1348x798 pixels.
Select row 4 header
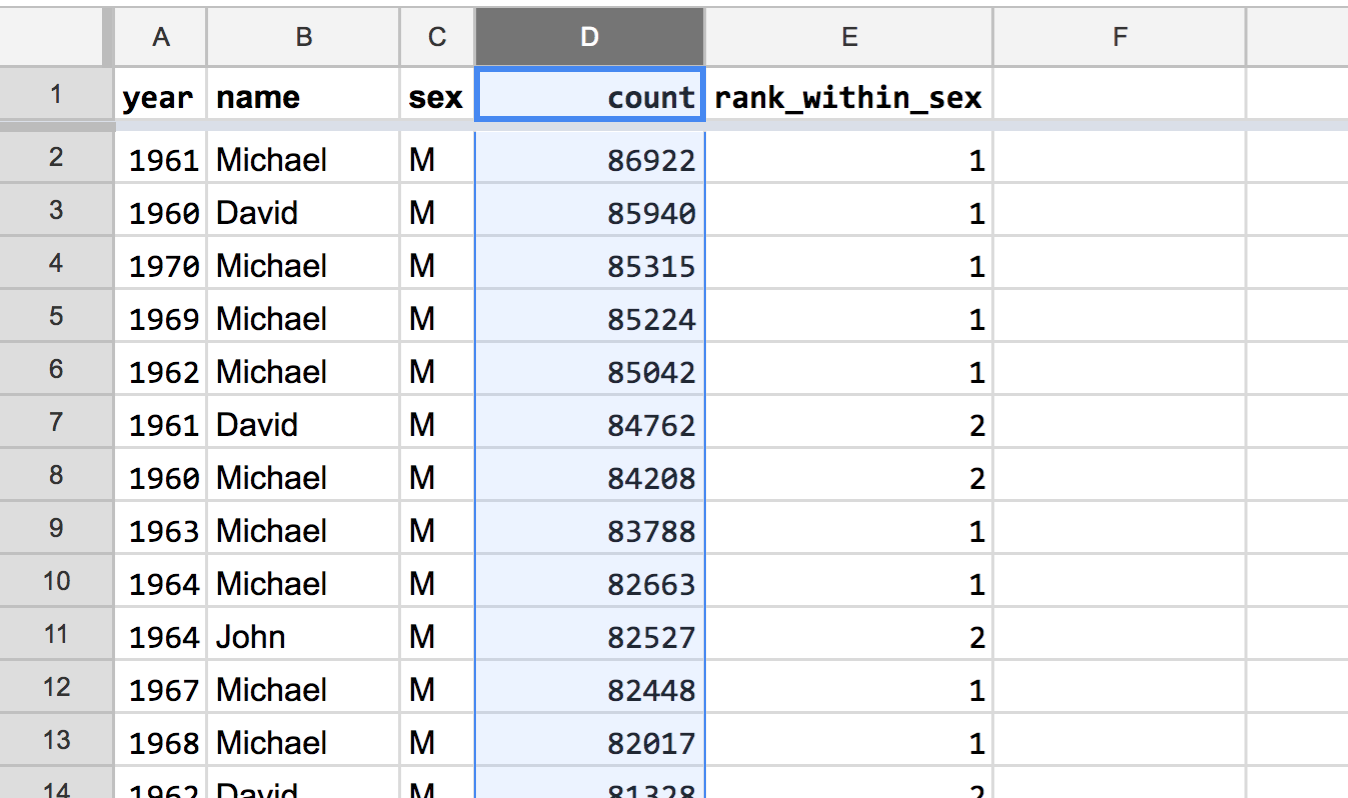click(56, 263)
